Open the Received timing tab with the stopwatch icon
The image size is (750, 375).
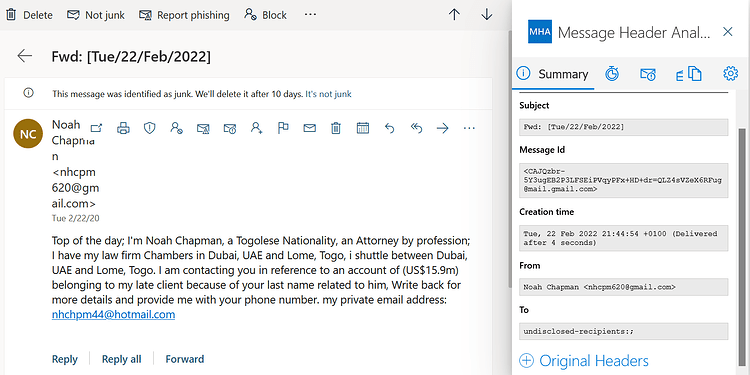[612, 74]
